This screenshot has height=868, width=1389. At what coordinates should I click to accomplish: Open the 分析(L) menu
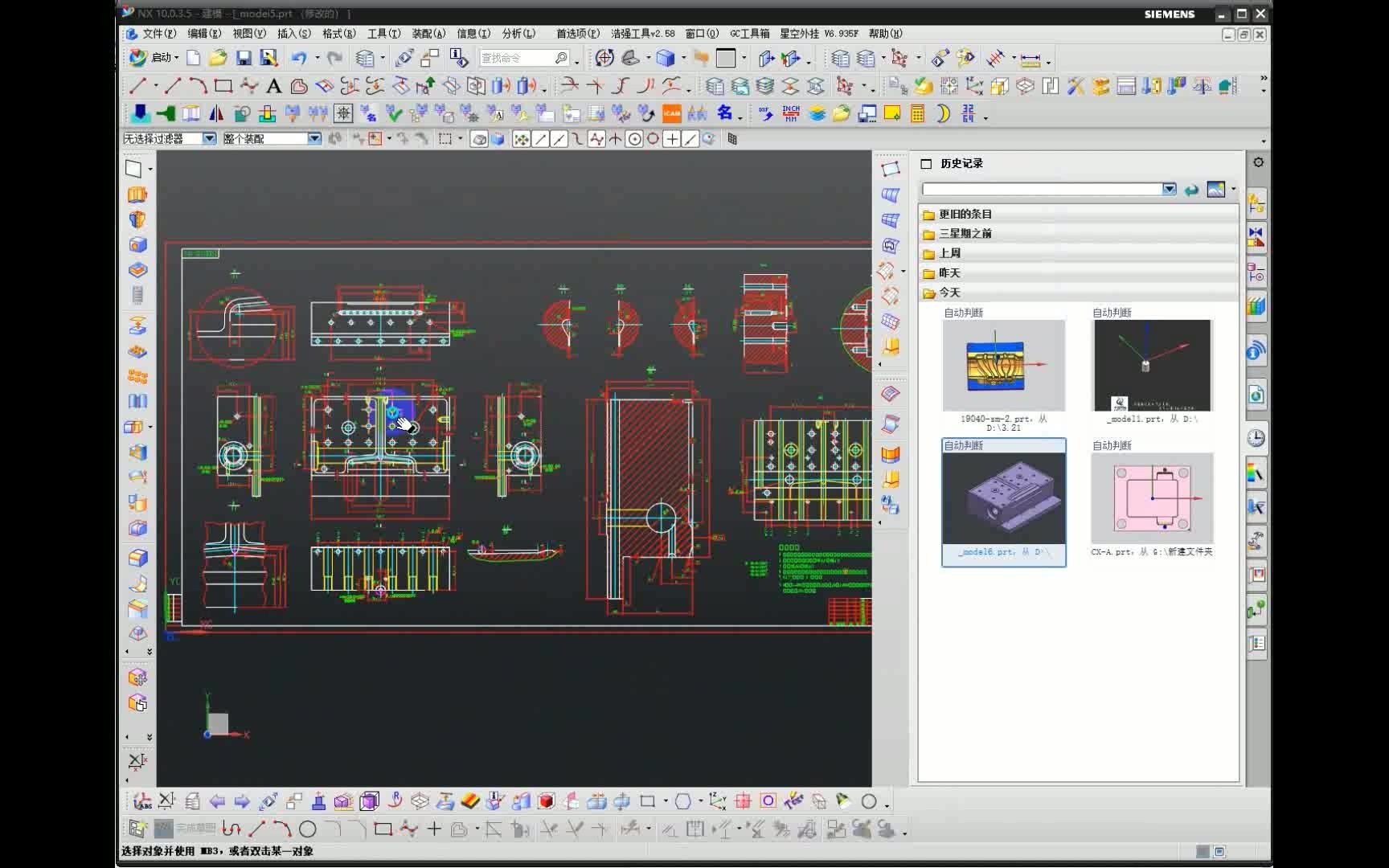(518, 34)
